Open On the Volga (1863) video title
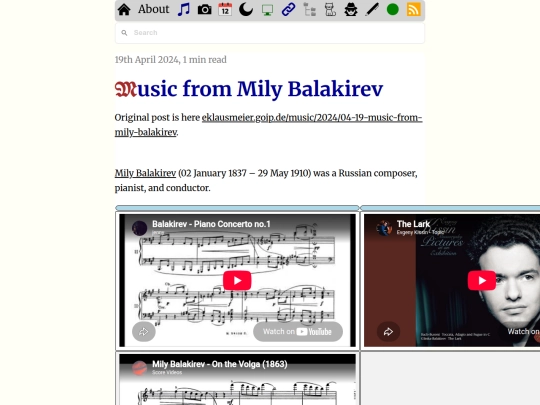The image size is (540, 405). point(220,364)
